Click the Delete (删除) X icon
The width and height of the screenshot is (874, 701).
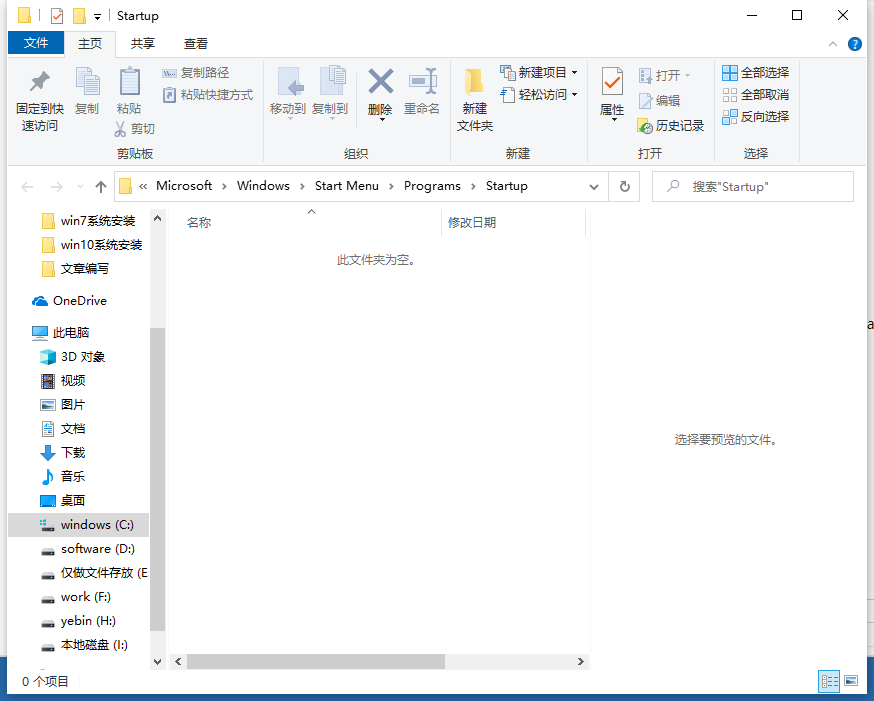tap(381, 82)
